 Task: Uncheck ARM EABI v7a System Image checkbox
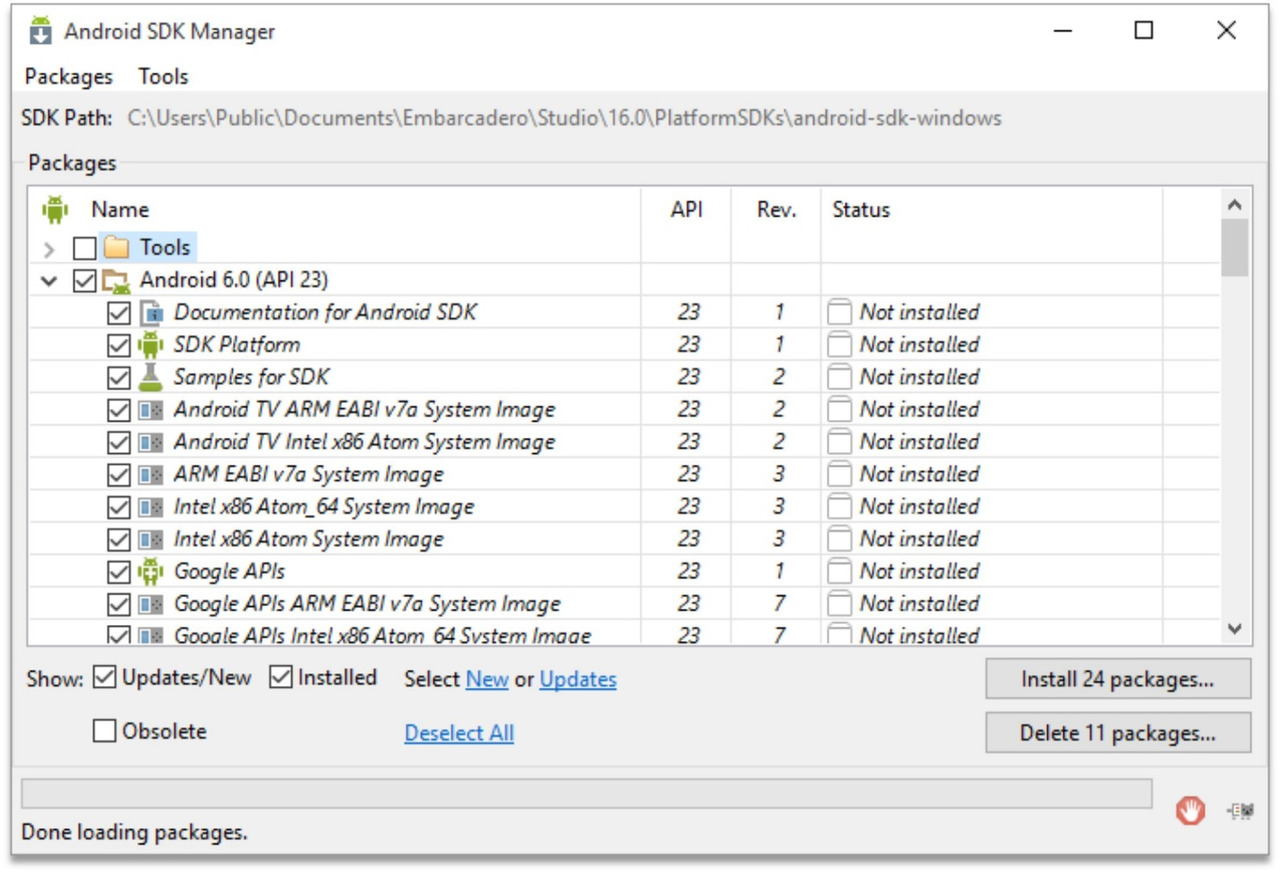[119, 475]
